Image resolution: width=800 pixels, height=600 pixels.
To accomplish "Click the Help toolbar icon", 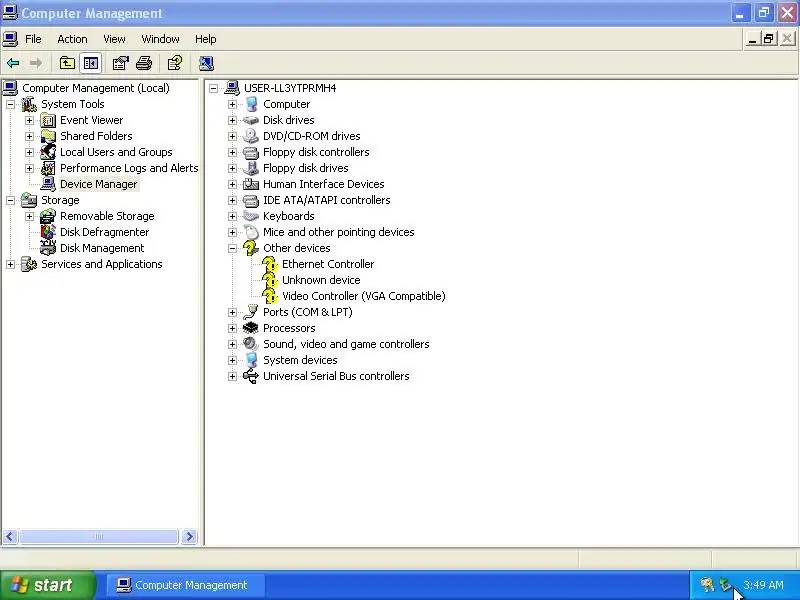I will pos(175,63).
